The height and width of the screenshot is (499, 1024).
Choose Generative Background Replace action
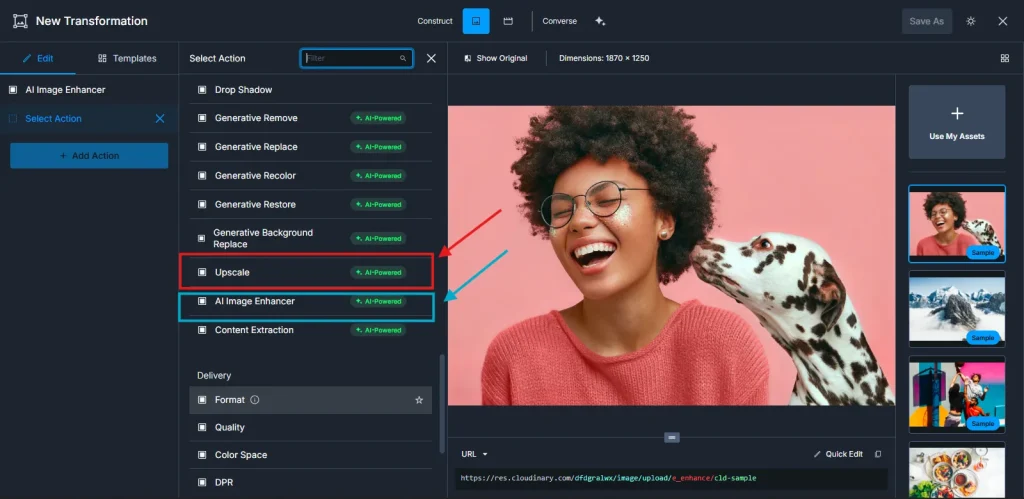(310, 238)
